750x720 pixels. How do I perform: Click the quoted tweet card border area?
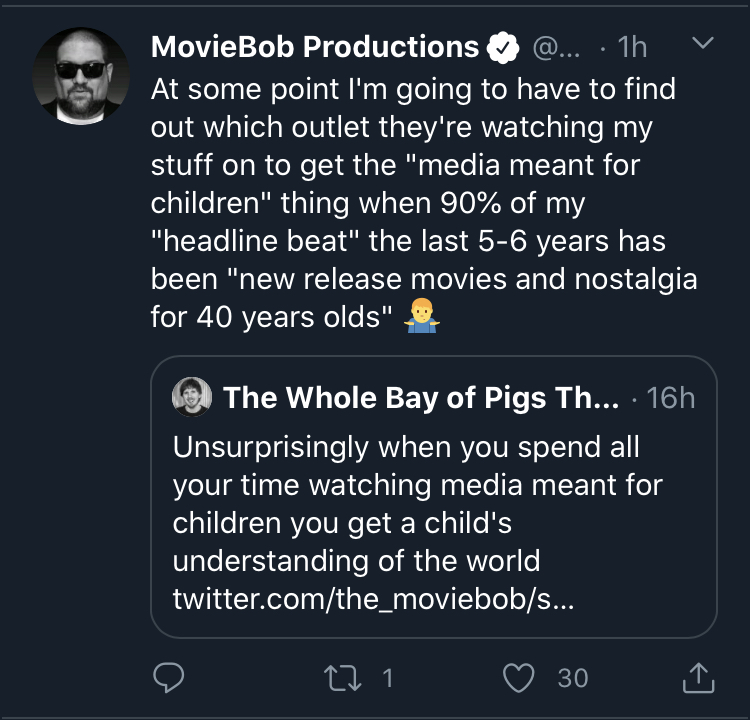(434, 497)
